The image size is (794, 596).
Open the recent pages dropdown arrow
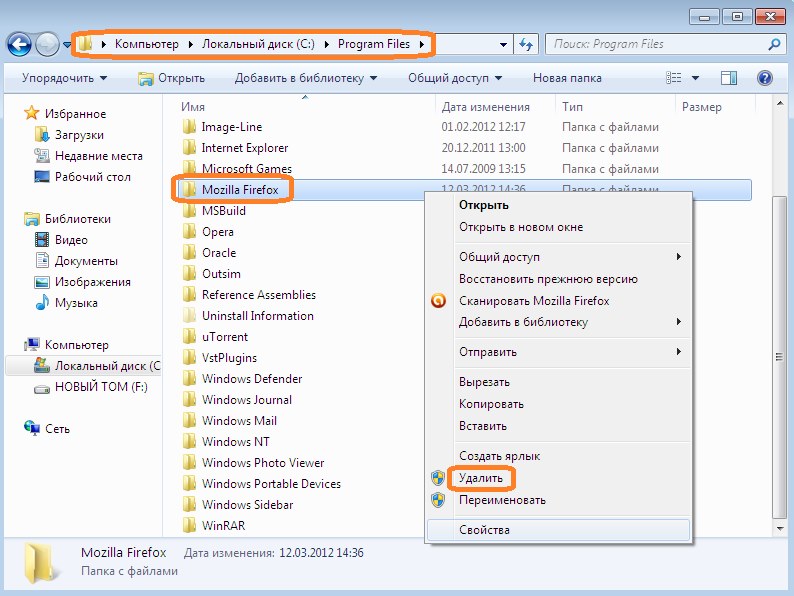click(x=66, y=45)
